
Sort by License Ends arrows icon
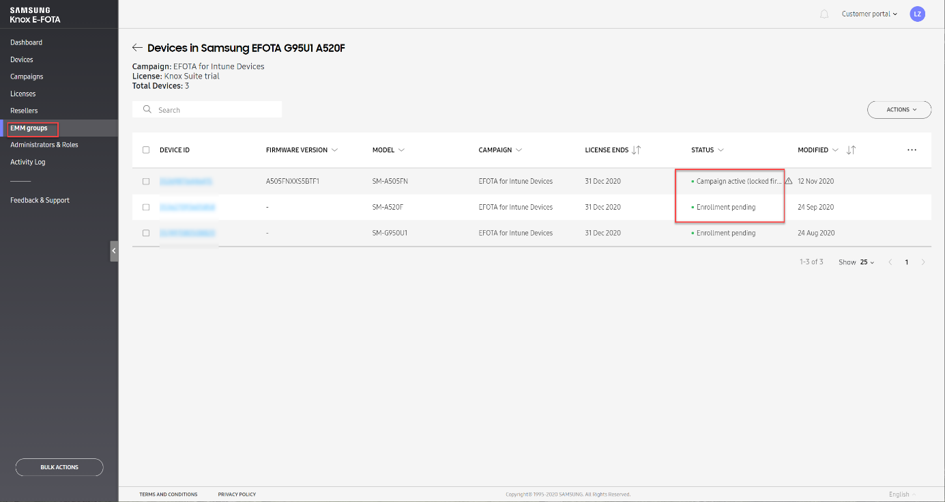pos(636,150)
